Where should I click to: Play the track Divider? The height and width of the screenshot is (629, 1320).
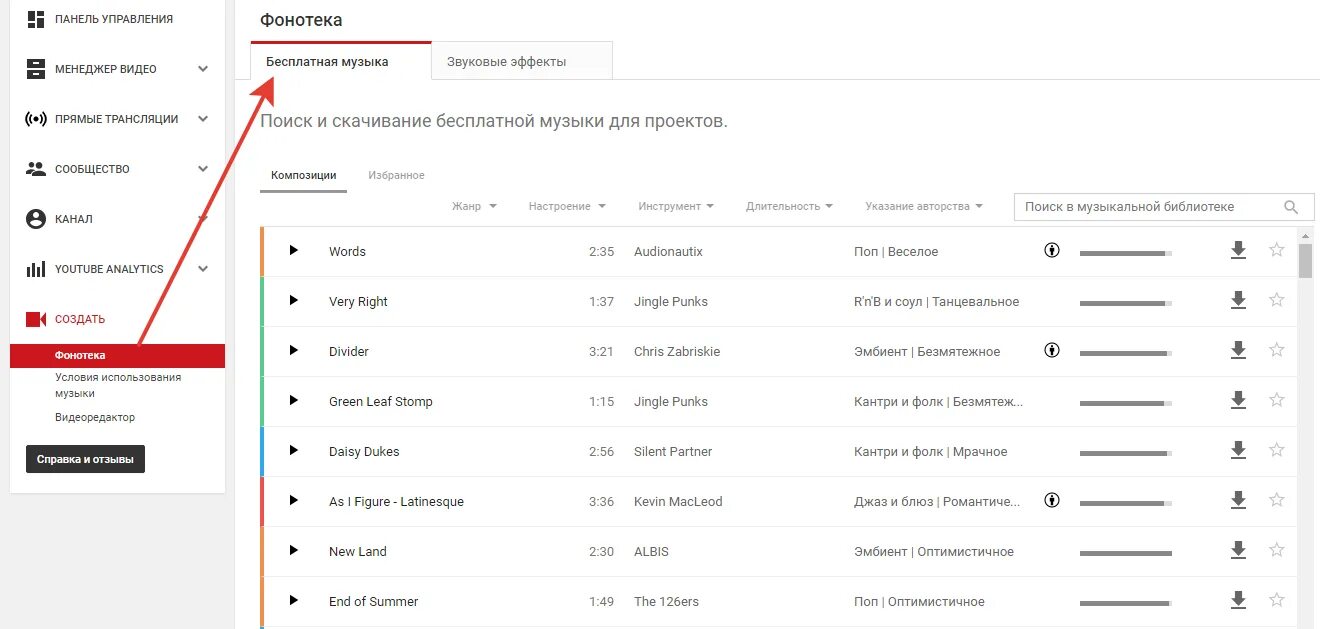(294, 350)
